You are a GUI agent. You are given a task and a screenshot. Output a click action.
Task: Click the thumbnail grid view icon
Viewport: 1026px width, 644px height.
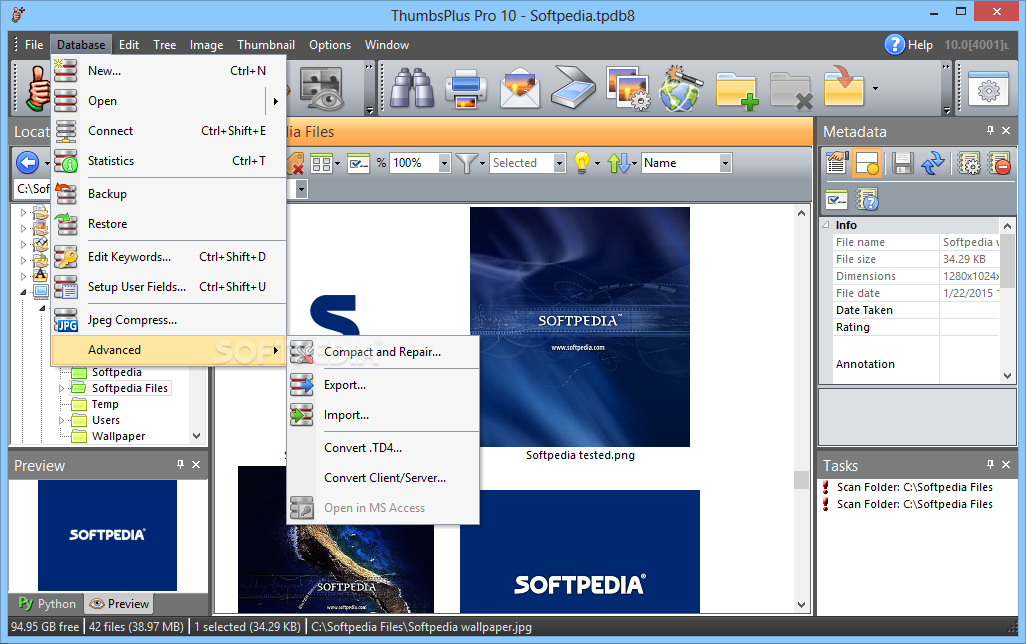321,163
